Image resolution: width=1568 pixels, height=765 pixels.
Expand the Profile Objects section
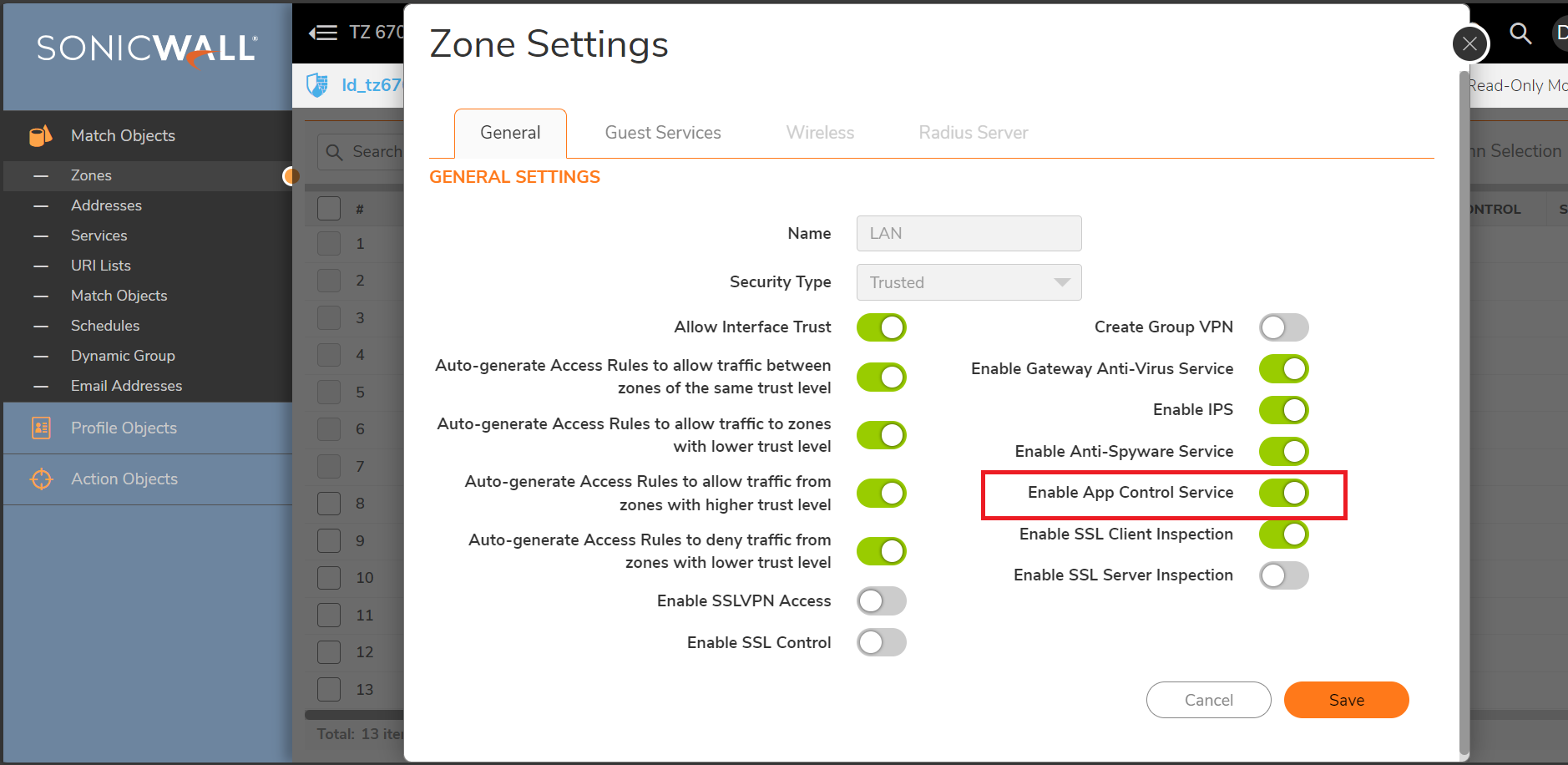click(124, 428)
